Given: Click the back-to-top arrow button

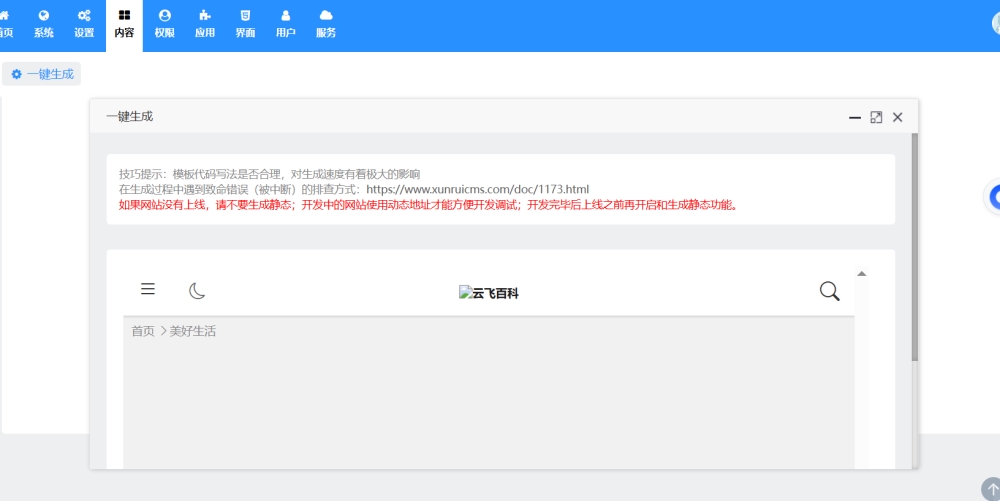Looking at the screenshot, I should (991, 490).
